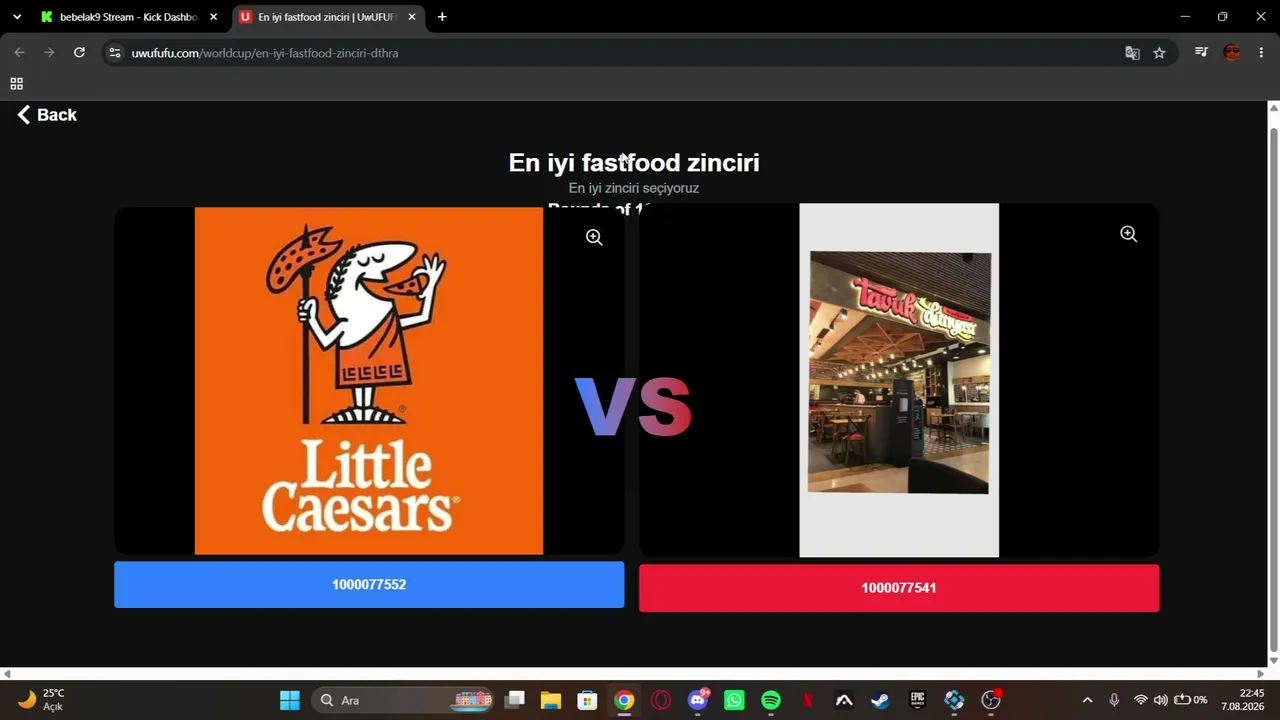Click the browser forward arrow
The height and width of the screenshot is (720, 1280).
point(49,53)
